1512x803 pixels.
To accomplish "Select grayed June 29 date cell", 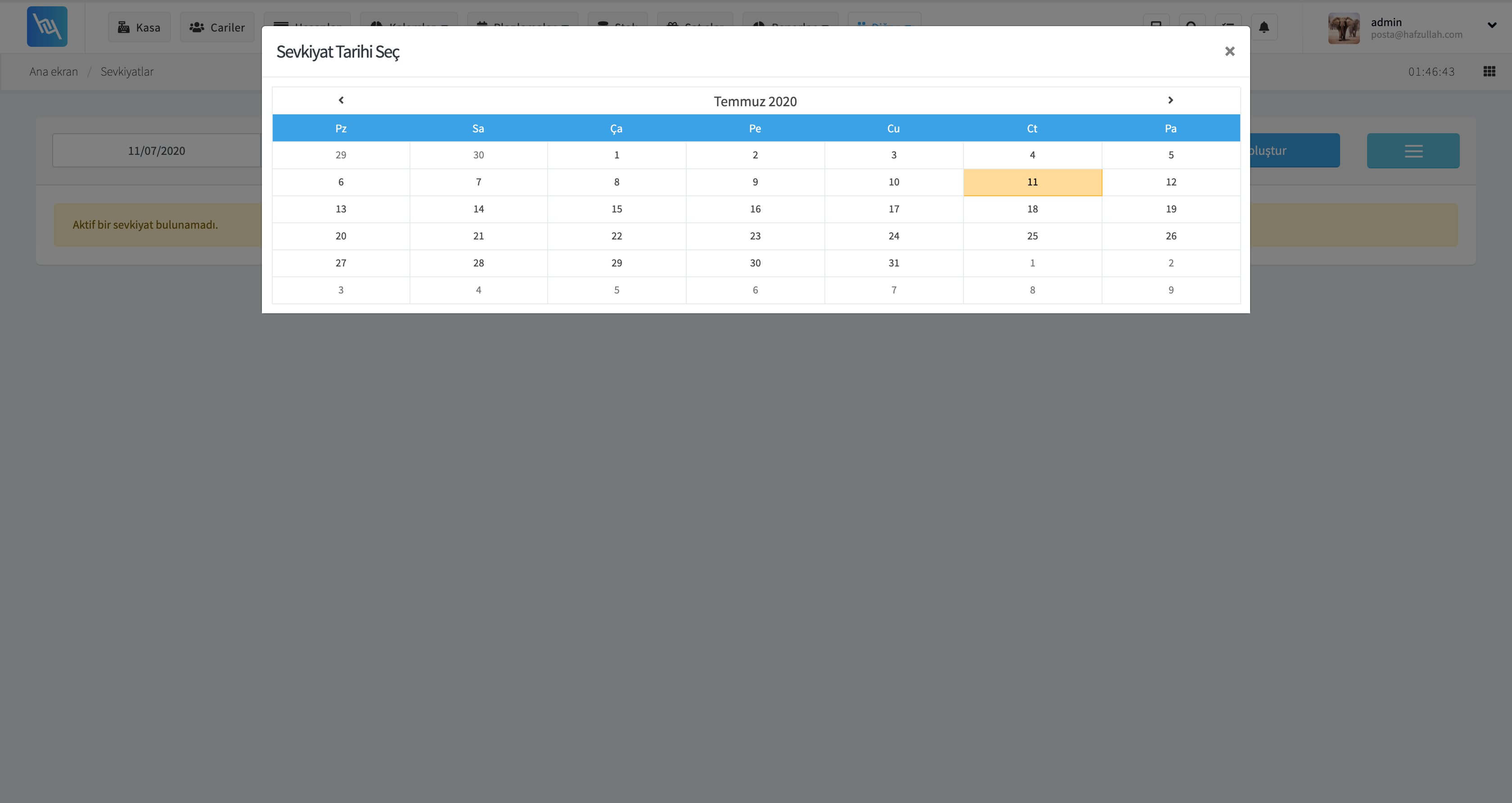I will (x=341, y=155).
